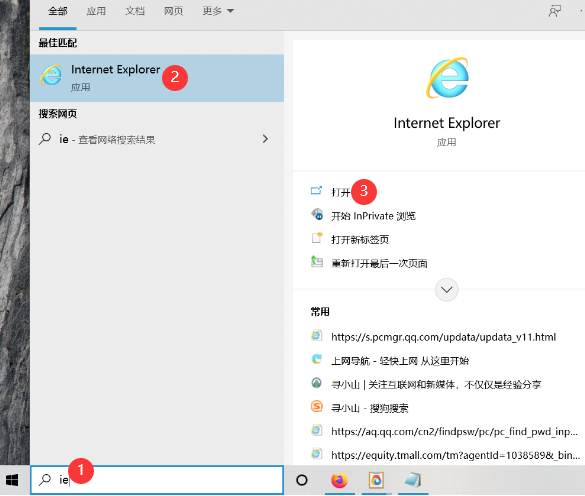Click icon beside 上网导航 entry
This screenshot has height=496, width=585.
pyautogui.click(x=316, y=359)
